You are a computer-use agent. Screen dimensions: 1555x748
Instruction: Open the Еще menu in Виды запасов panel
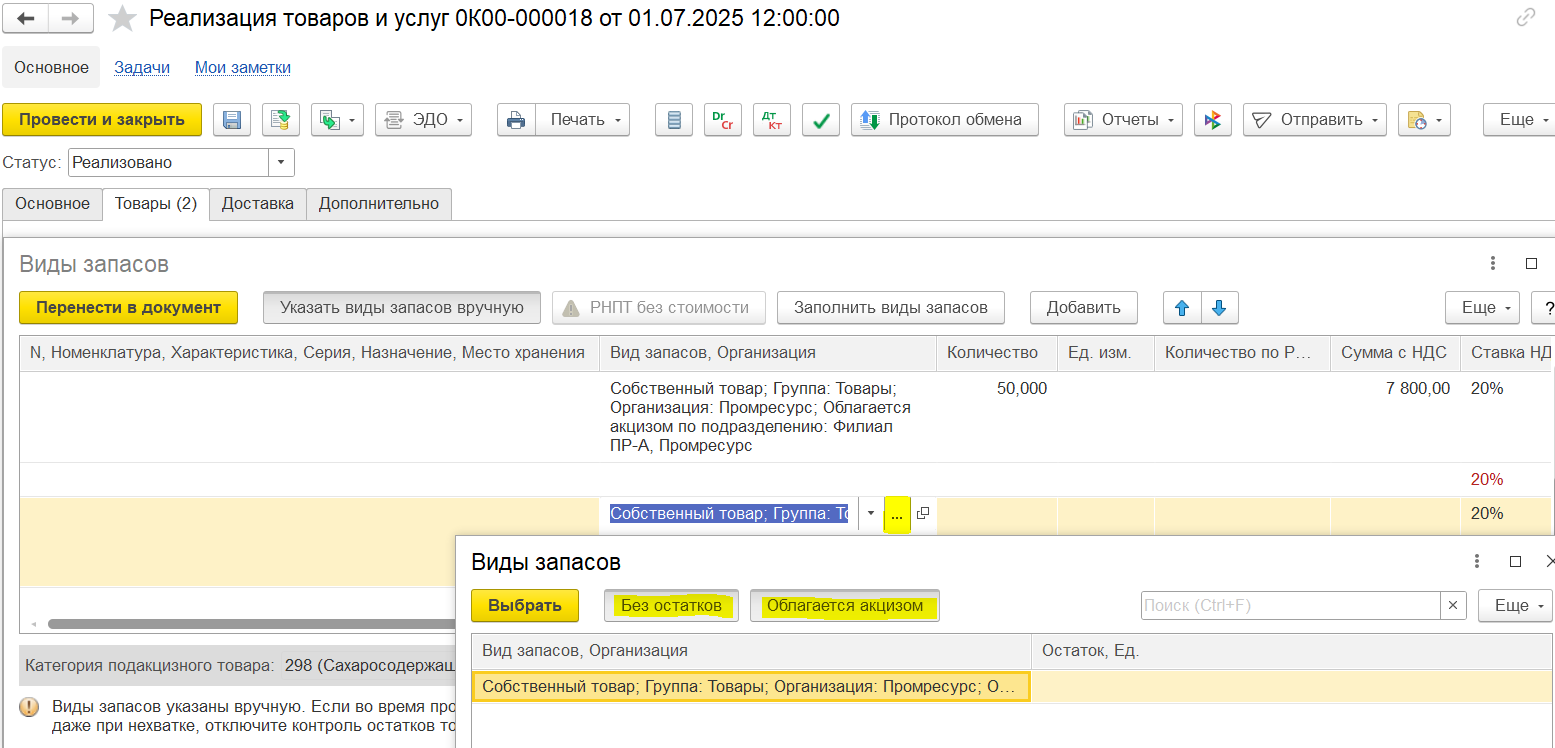pyautogui.click(x=1482, y=308)
